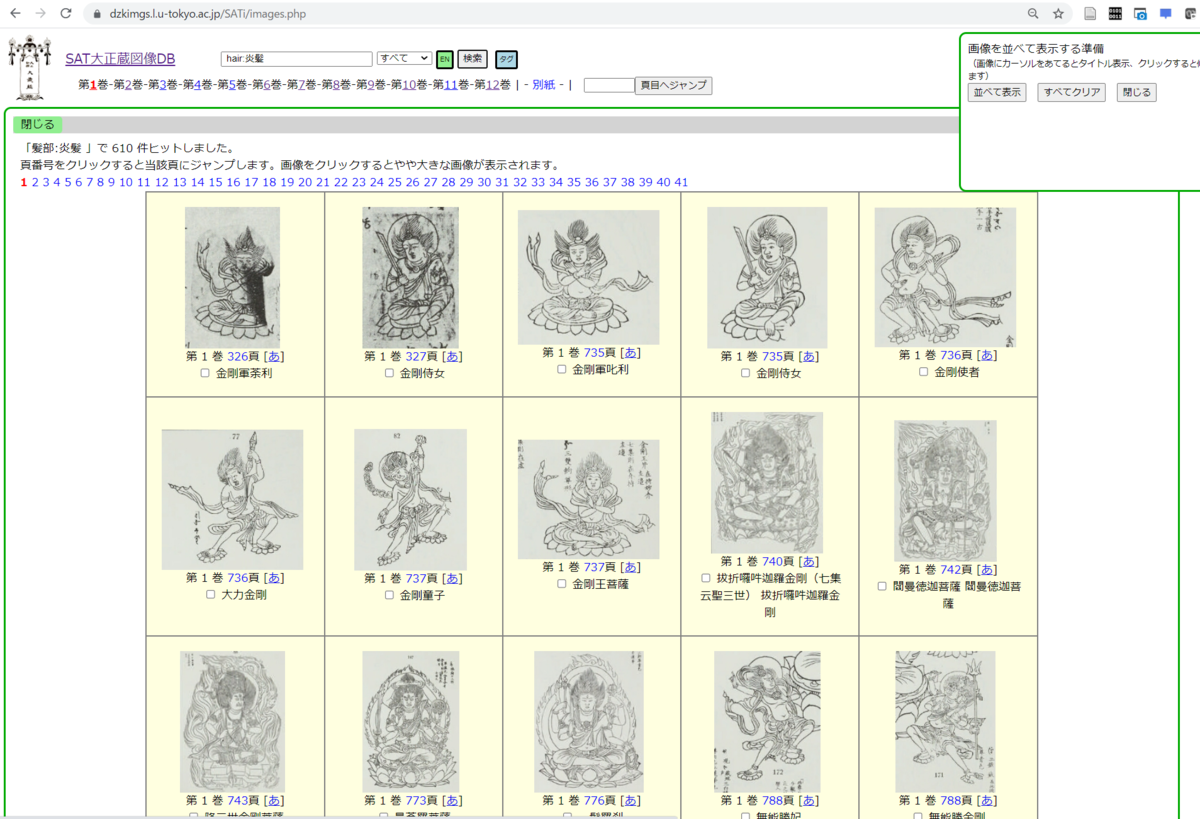Switch language with the green EN button
Screen dimensions: 1200x819
click(x=444, y=59)
